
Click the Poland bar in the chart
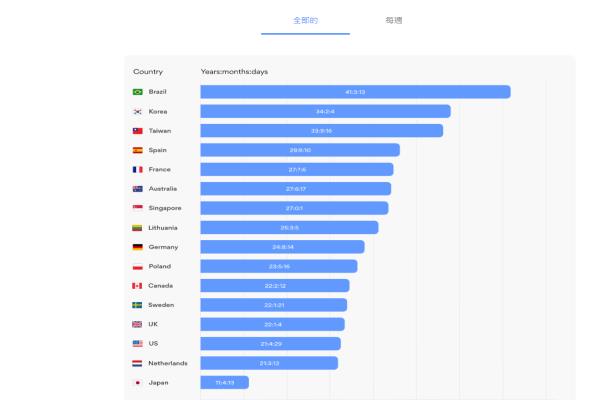click(x=278, y=267)
